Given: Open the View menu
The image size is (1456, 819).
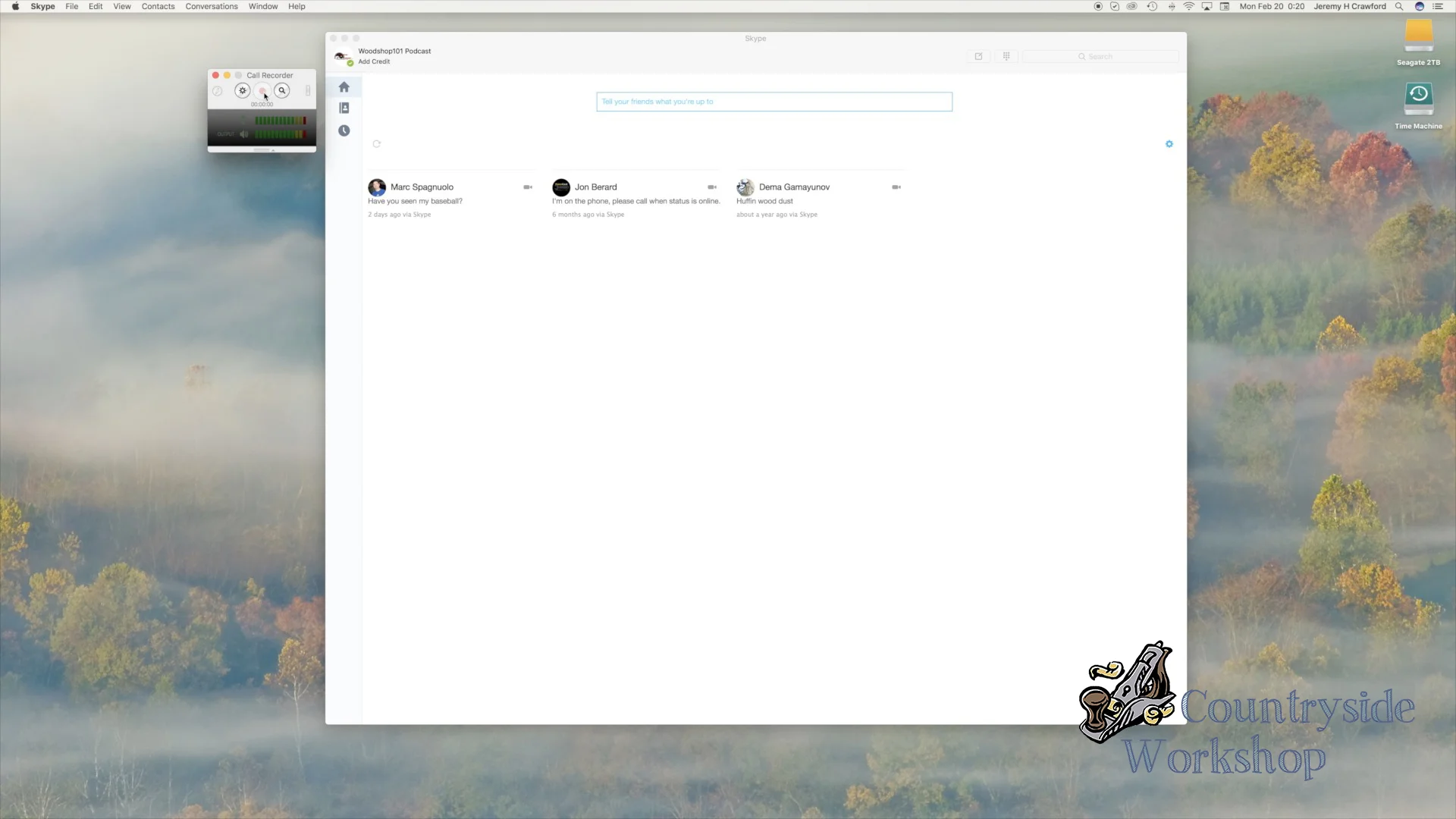Looking at the screenshot, I should pyautogui.click(x=122, y=6).
